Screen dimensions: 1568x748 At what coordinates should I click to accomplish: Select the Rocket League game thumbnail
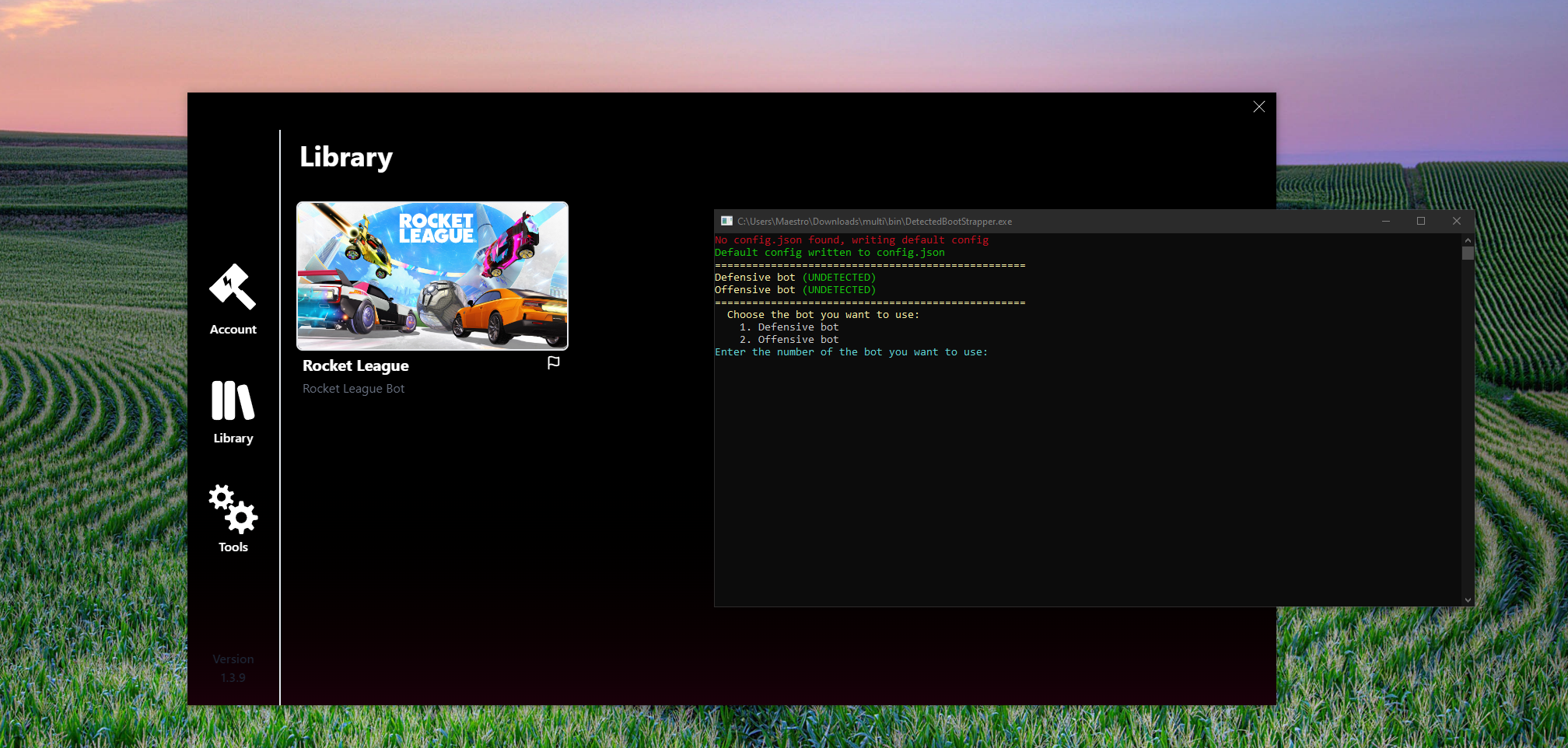point(432,276)
